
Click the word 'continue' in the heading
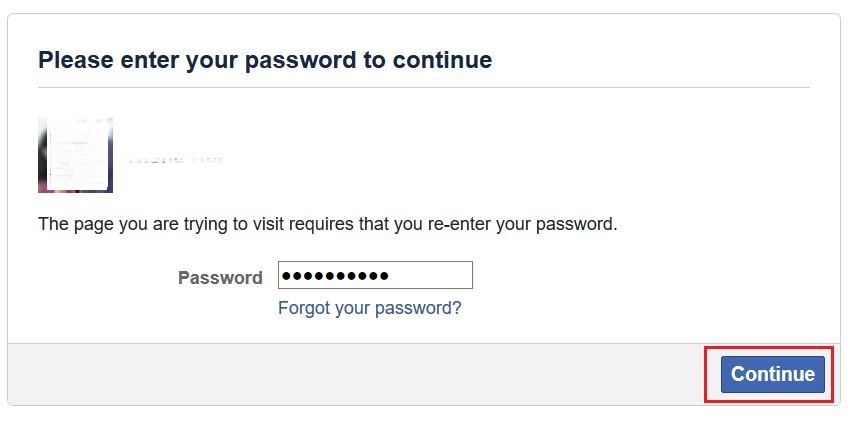pos(442,59)
